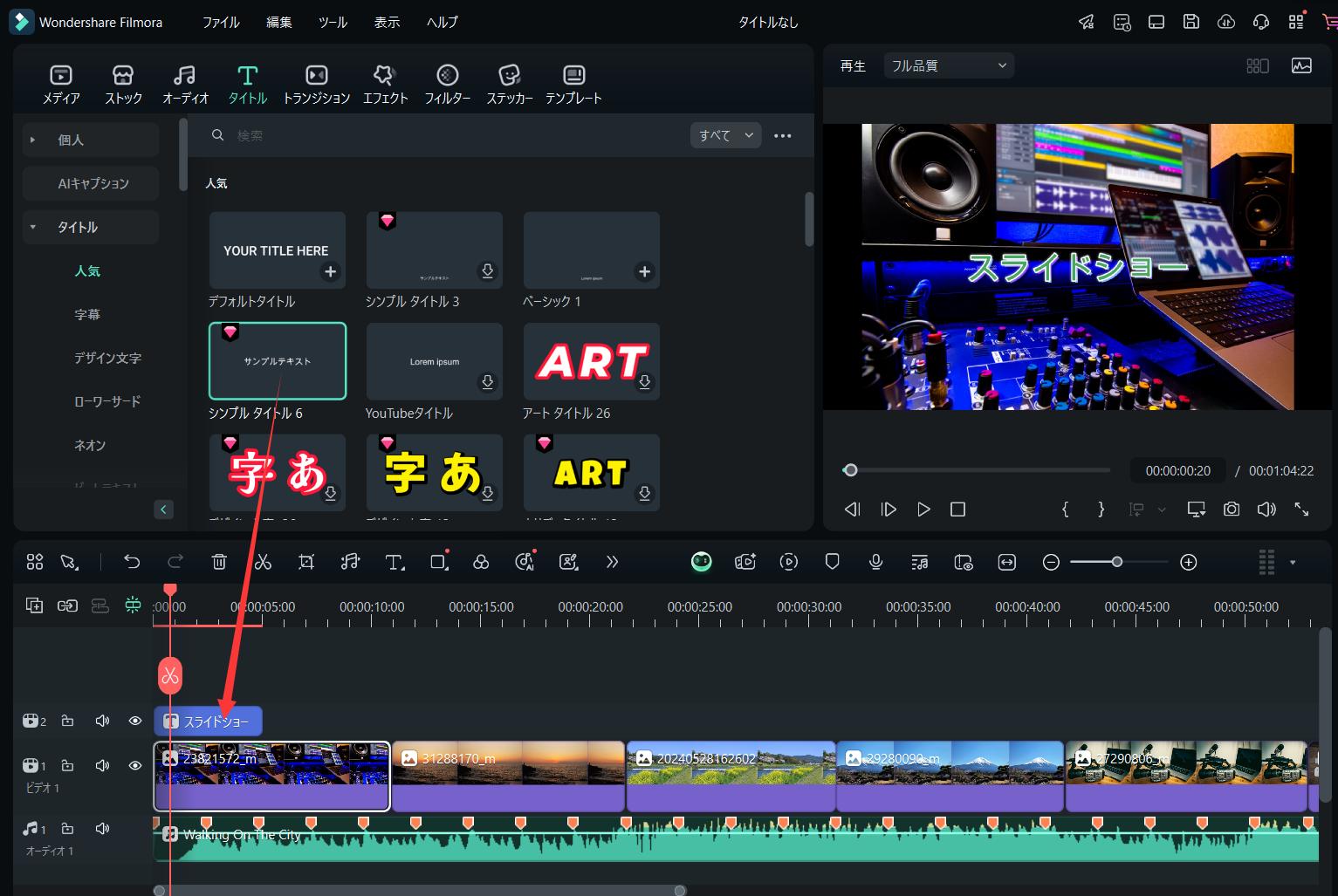
Task: Lock the Audio 1 track
Action: tap(67, 828)
